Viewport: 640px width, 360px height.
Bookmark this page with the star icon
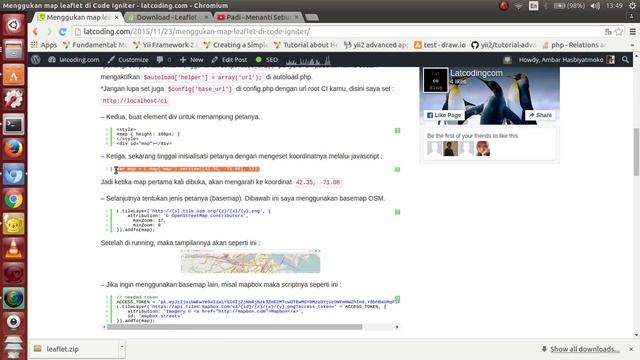[619, 31]
